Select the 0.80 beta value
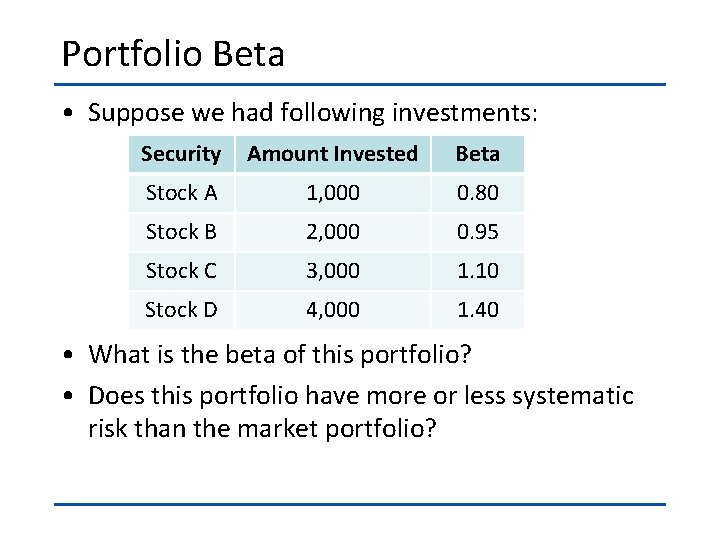The image size is (720, 540). pos(477,192)
